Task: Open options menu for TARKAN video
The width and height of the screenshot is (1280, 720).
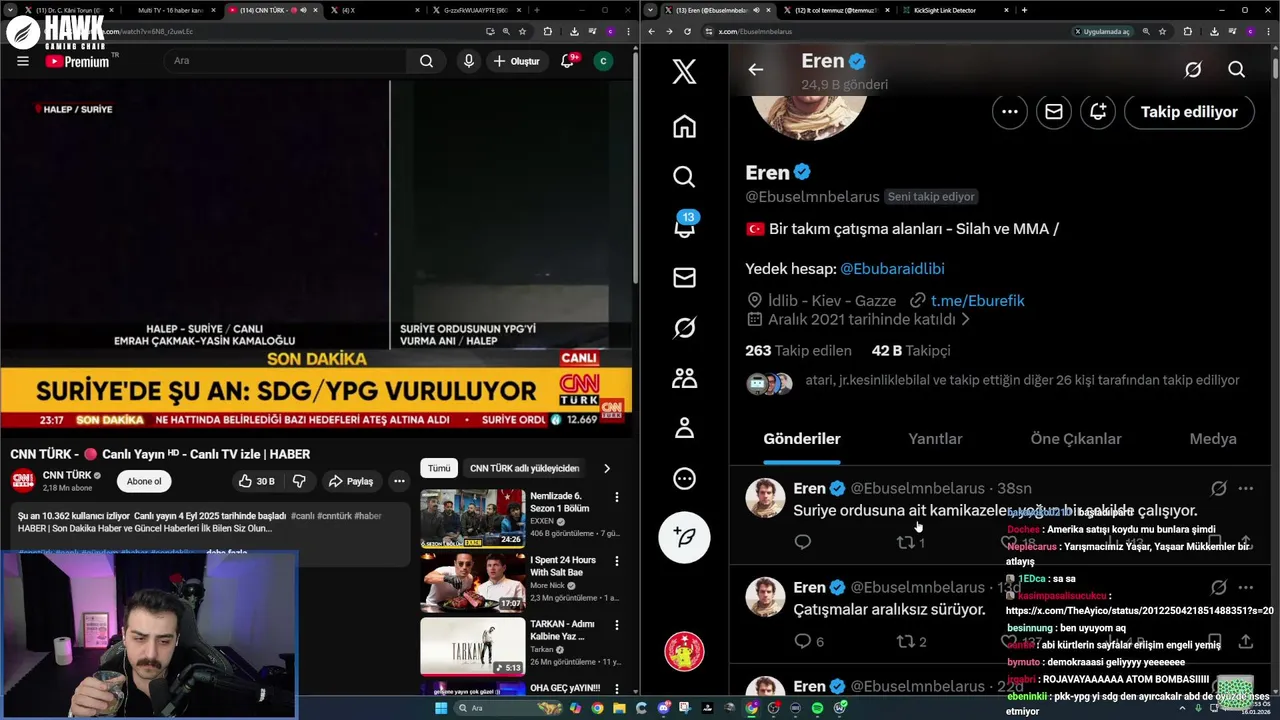Action: [617, 625]
